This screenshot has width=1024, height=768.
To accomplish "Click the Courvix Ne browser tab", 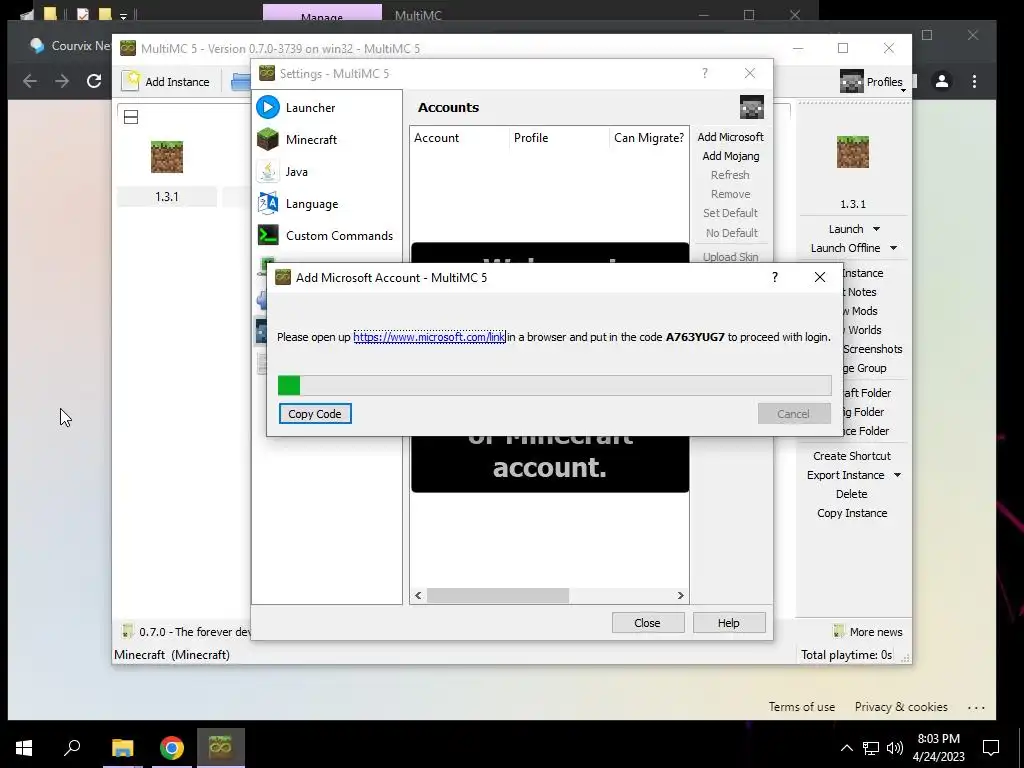I will coord(69,46).
